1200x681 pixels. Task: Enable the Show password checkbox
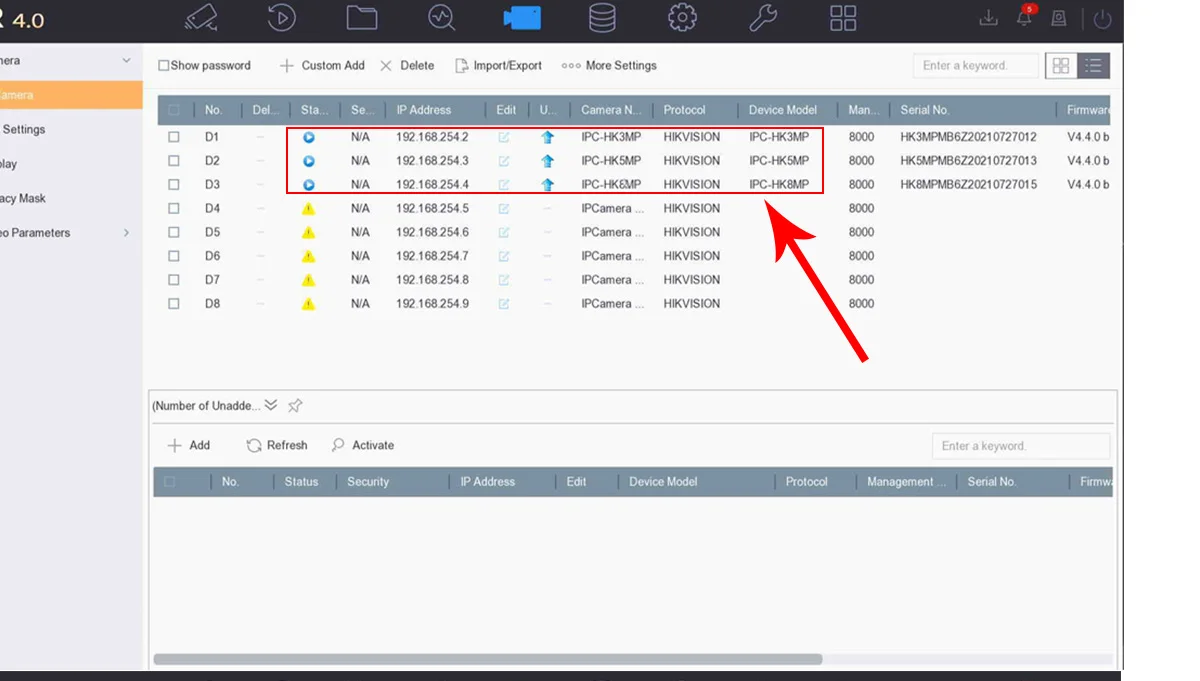pyautogui.click(x=164, y=66)
